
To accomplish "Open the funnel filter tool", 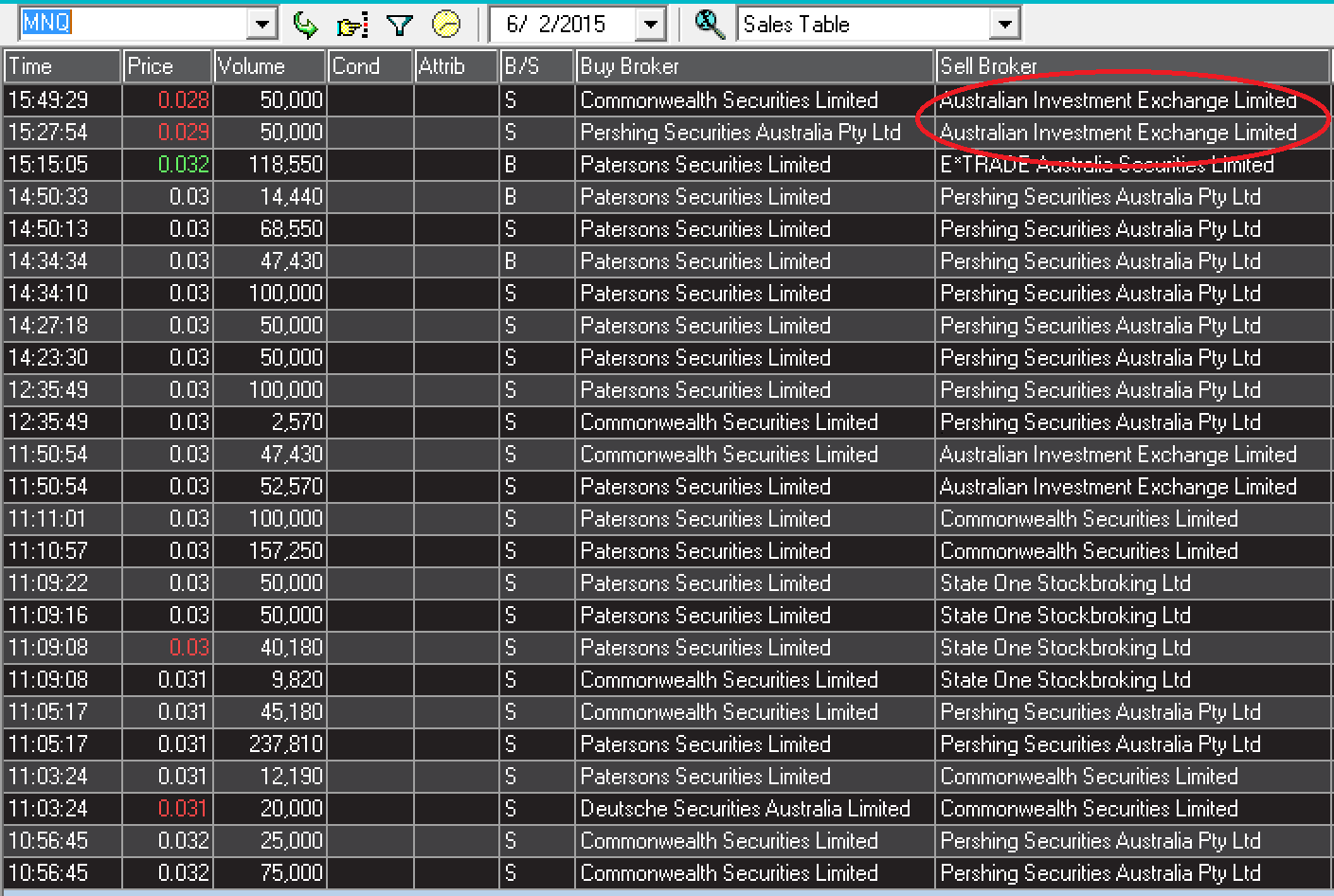I will point(400,25).
